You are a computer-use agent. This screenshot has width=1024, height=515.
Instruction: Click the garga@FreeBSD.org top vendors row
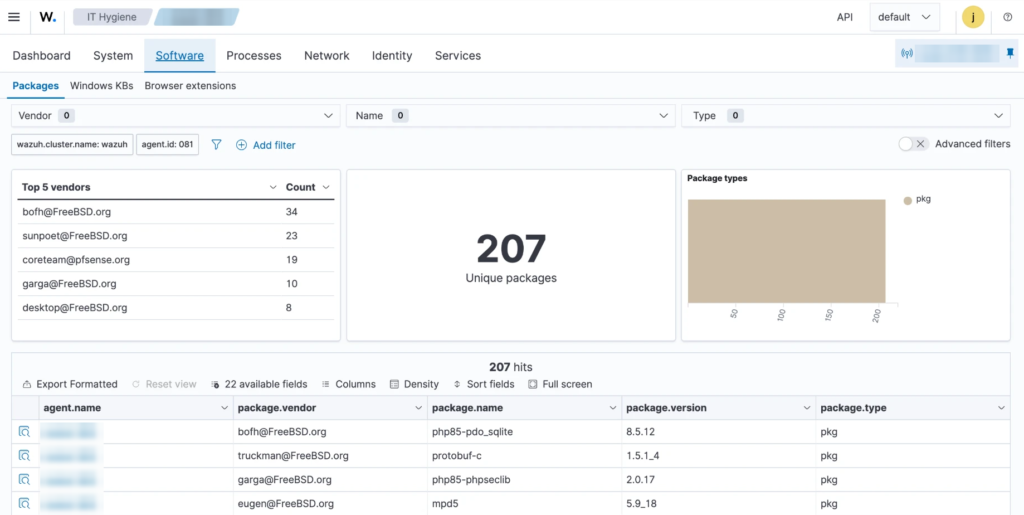(x=176, y=283)
